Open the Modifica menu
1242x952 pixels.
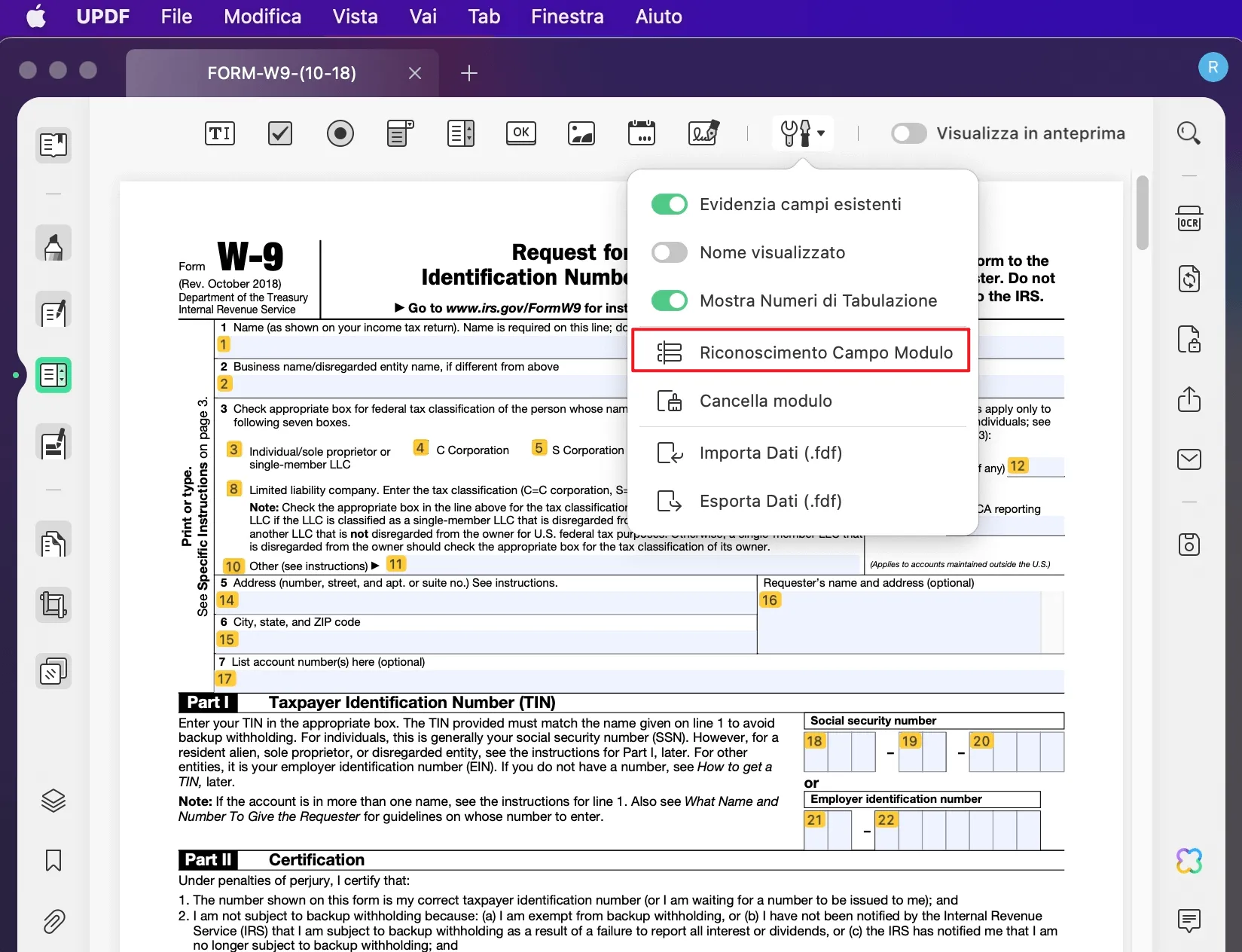pos(262,17)
